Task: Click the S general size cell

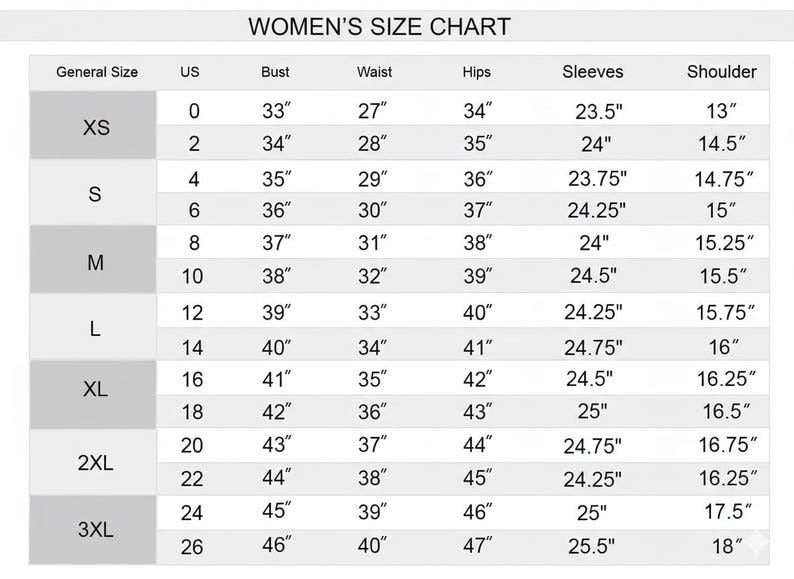Action: pos(93,193)
